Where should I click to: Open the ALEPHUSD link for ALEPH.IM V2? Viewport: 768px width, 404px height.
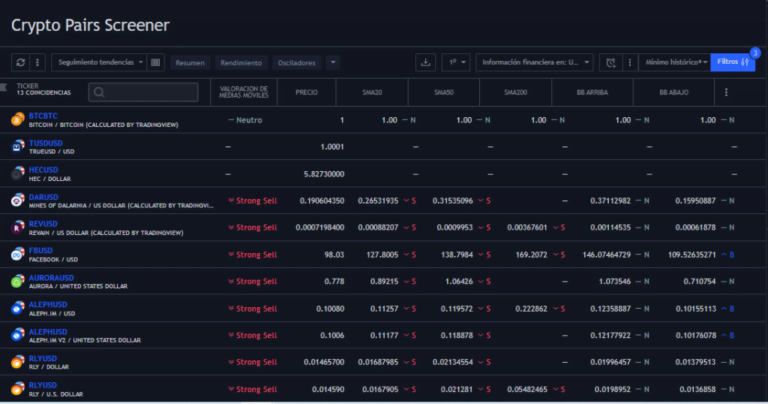(x=48, y=332)
